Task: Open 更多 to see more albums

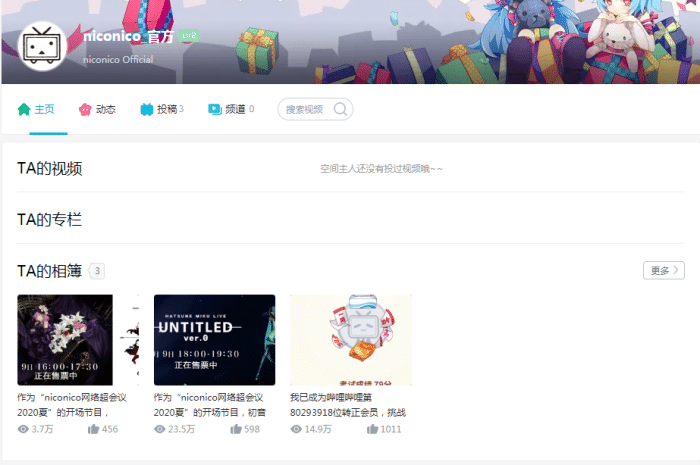Action: click(664, 270)
